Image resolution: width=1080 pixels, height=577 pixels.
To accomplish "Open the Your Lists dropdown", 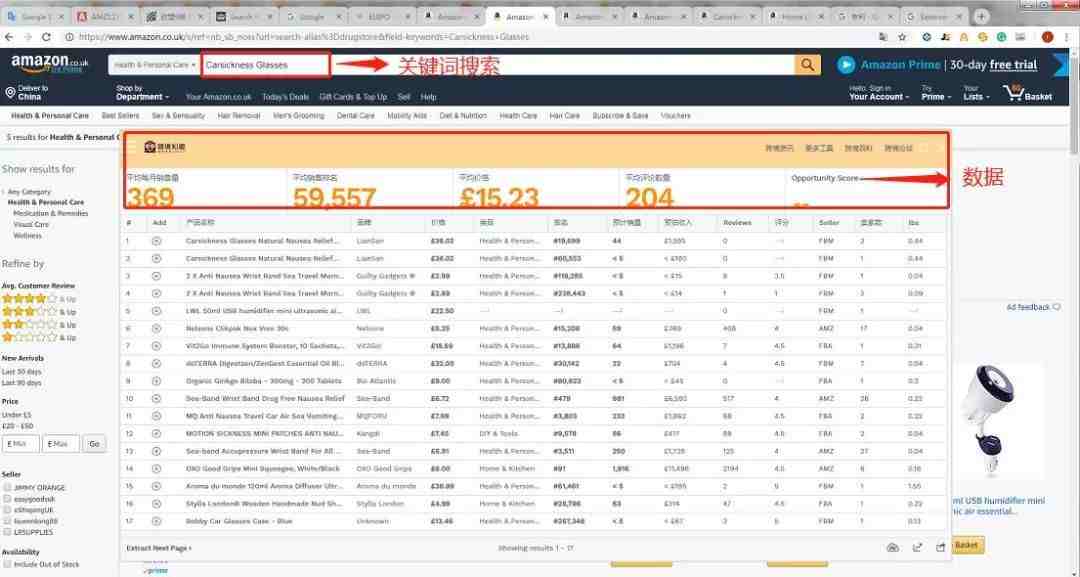I will coord(976,93).
